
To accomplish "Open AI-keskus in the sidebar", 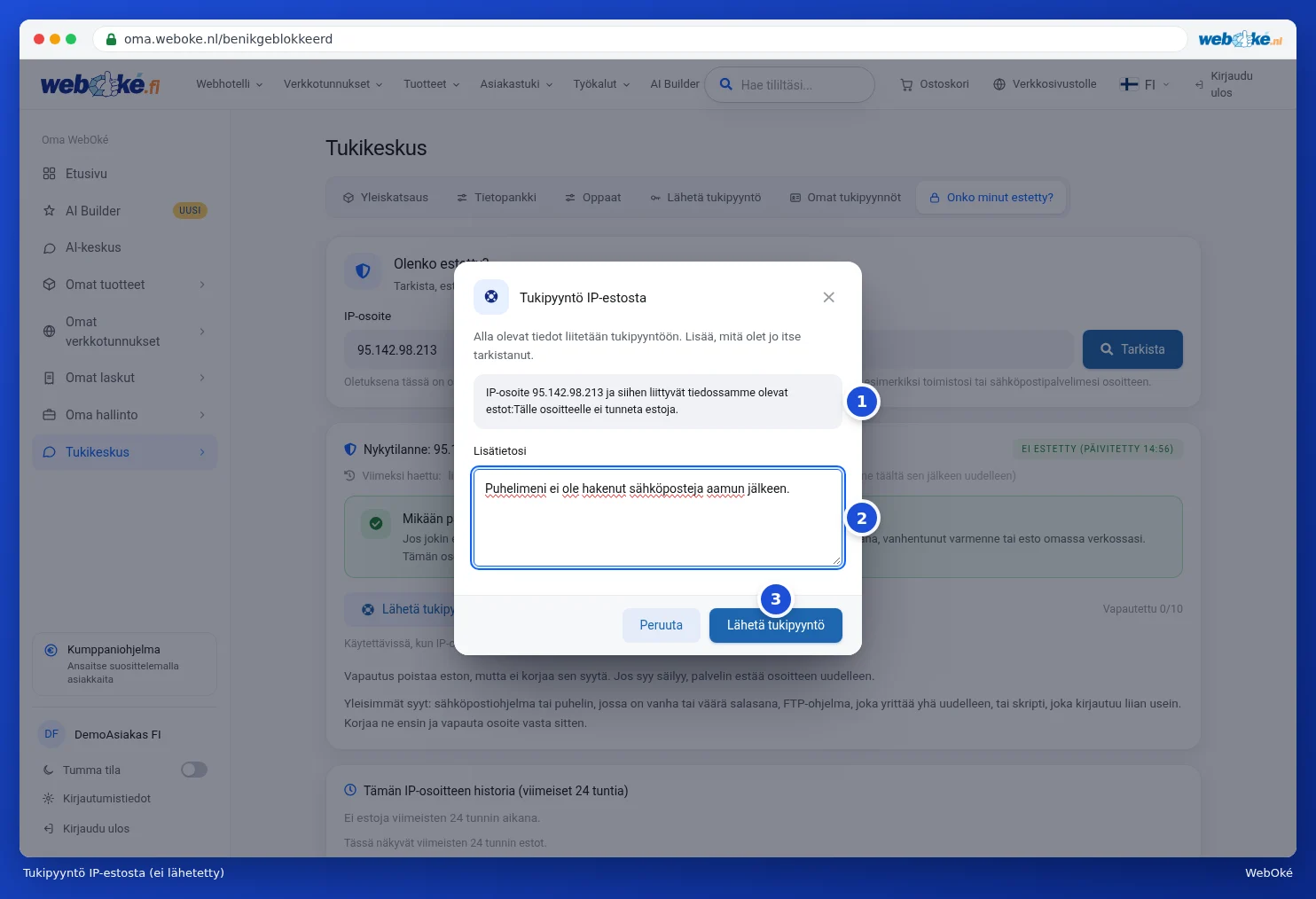I will pos(125,247).
